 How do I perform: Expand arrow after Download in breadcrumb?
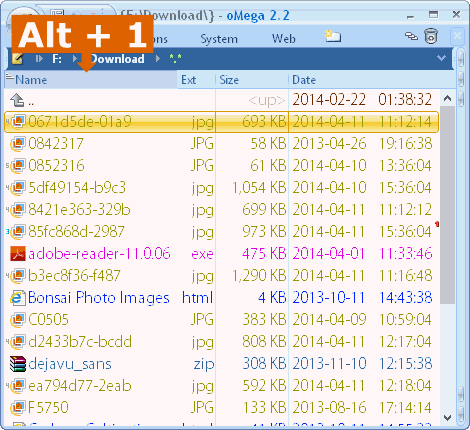158,59
